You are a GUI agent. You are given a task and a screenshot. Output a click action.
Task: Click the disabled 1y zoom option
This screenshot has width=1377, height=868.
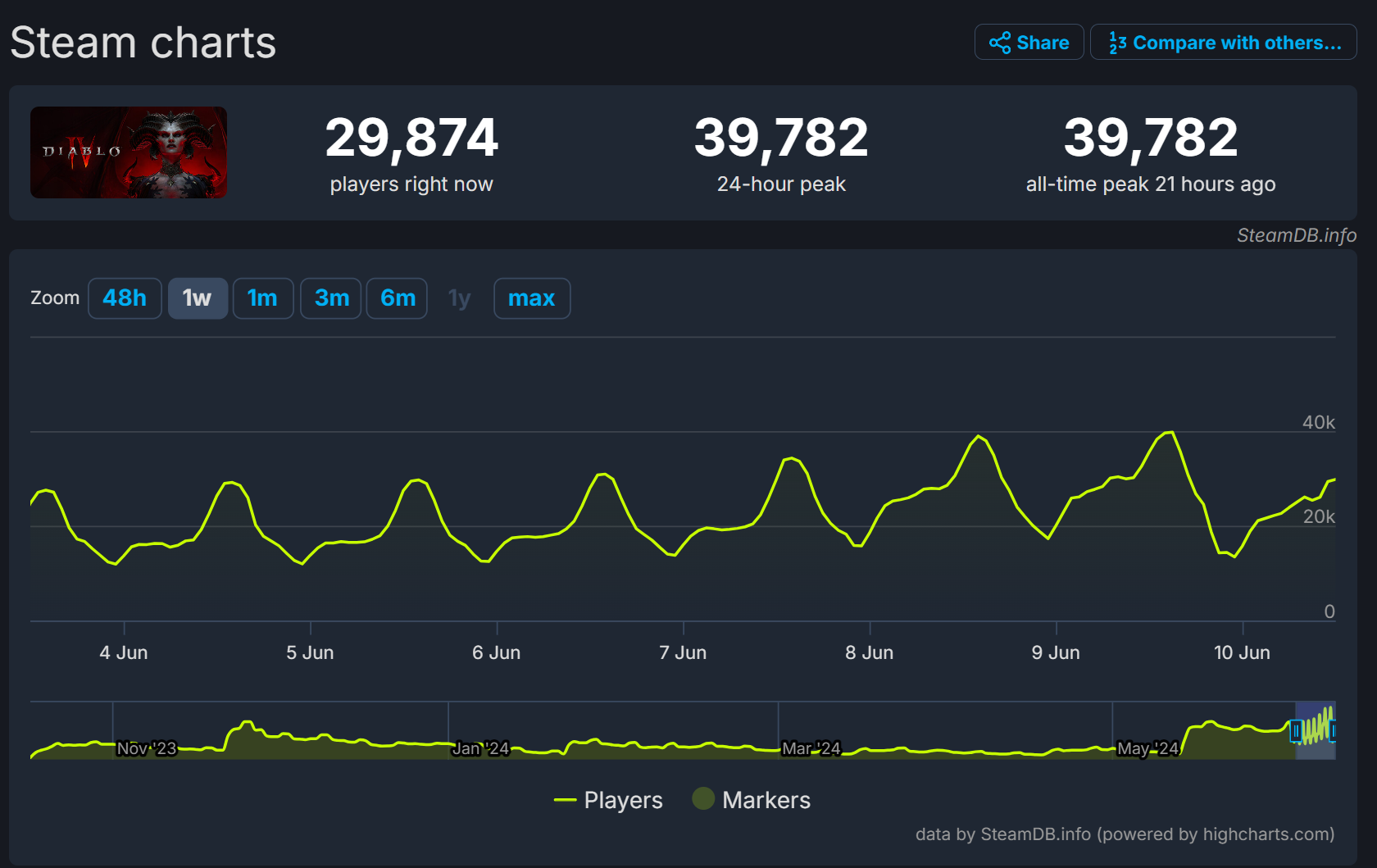coord(460,298)
